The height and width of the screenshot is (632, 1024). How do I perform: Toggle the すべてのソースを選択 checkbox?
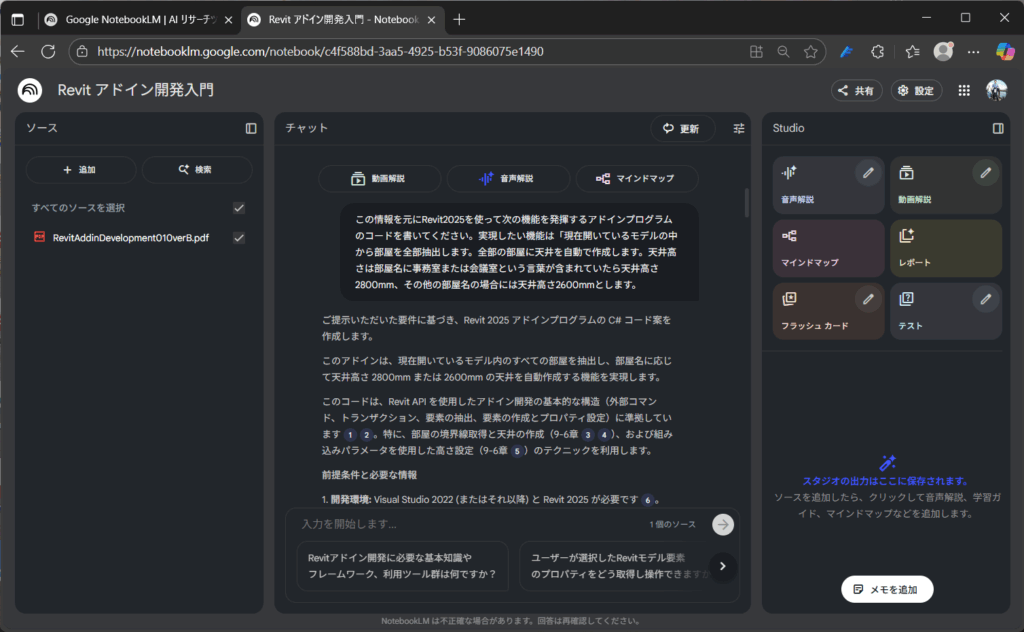click(x=239, y=208)
